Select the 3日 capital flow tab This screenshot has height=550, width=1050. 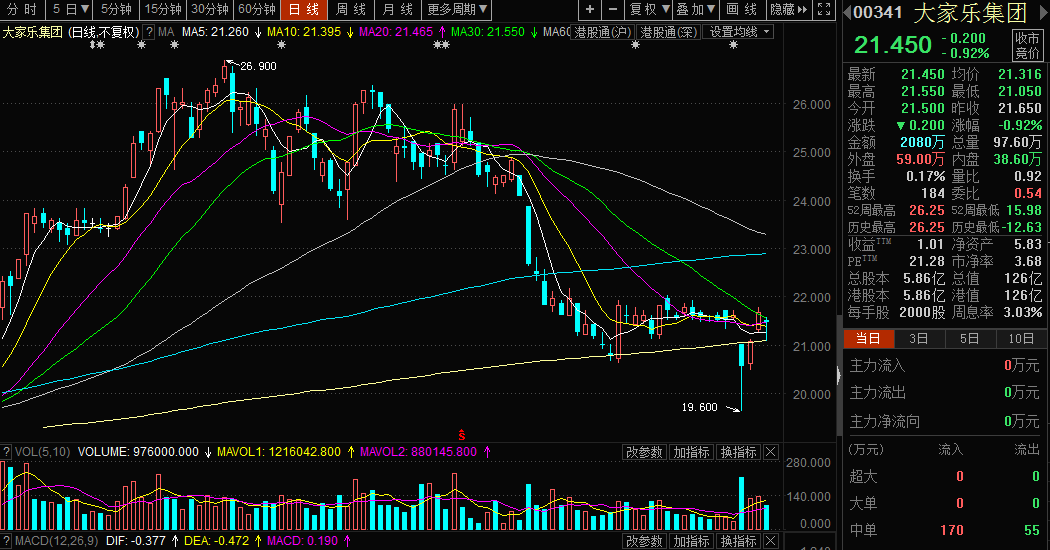click(918, 339)
